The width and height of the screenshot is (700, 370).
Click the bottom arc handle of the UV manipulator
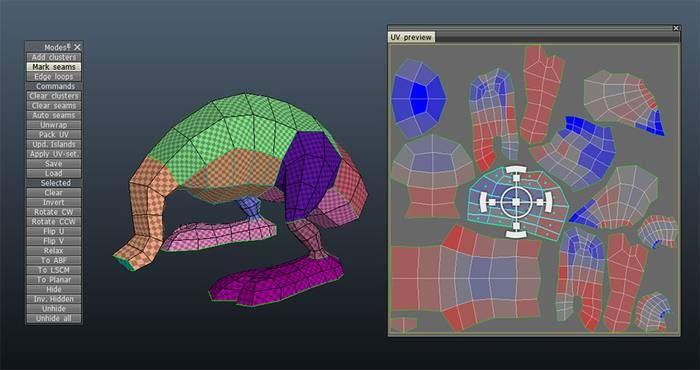tap(516, 234)
